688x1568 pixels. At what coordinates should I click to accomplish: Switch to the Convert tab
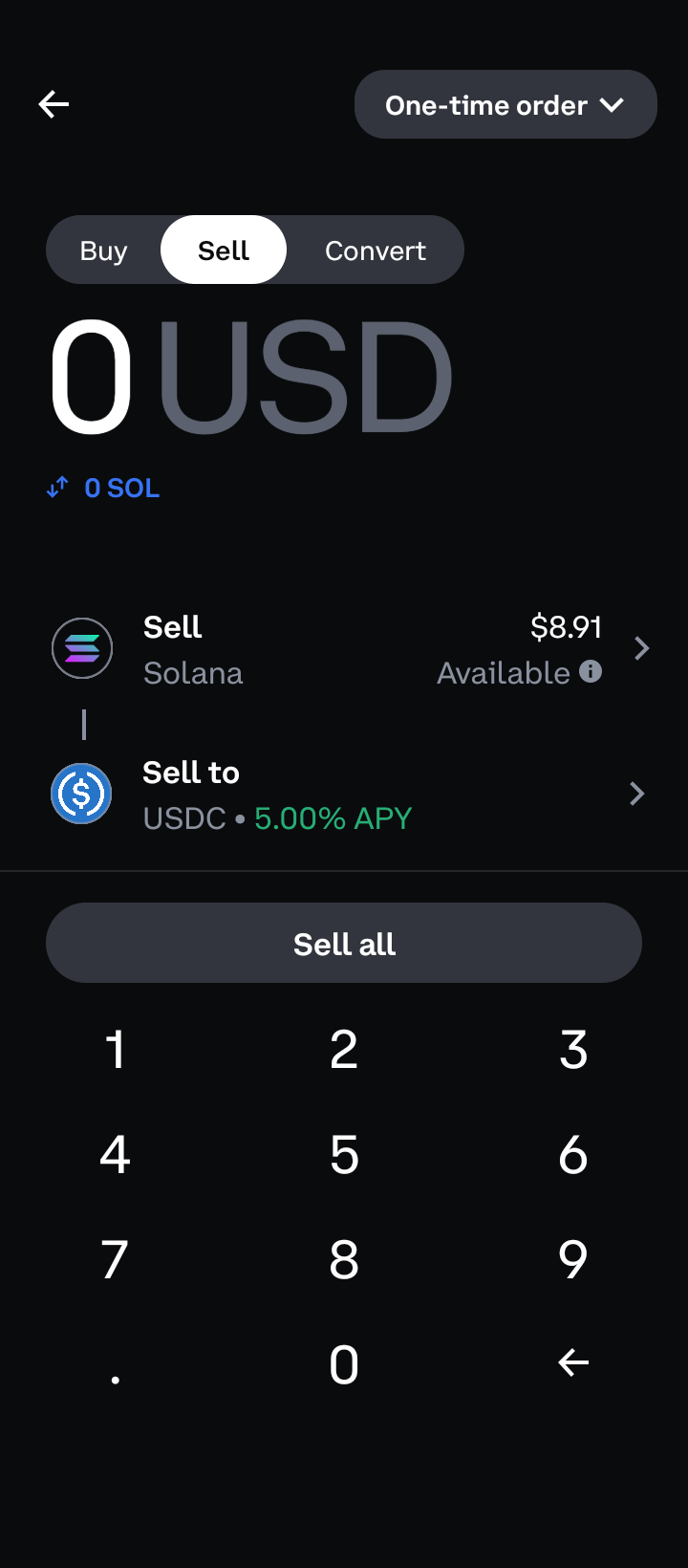376,250
